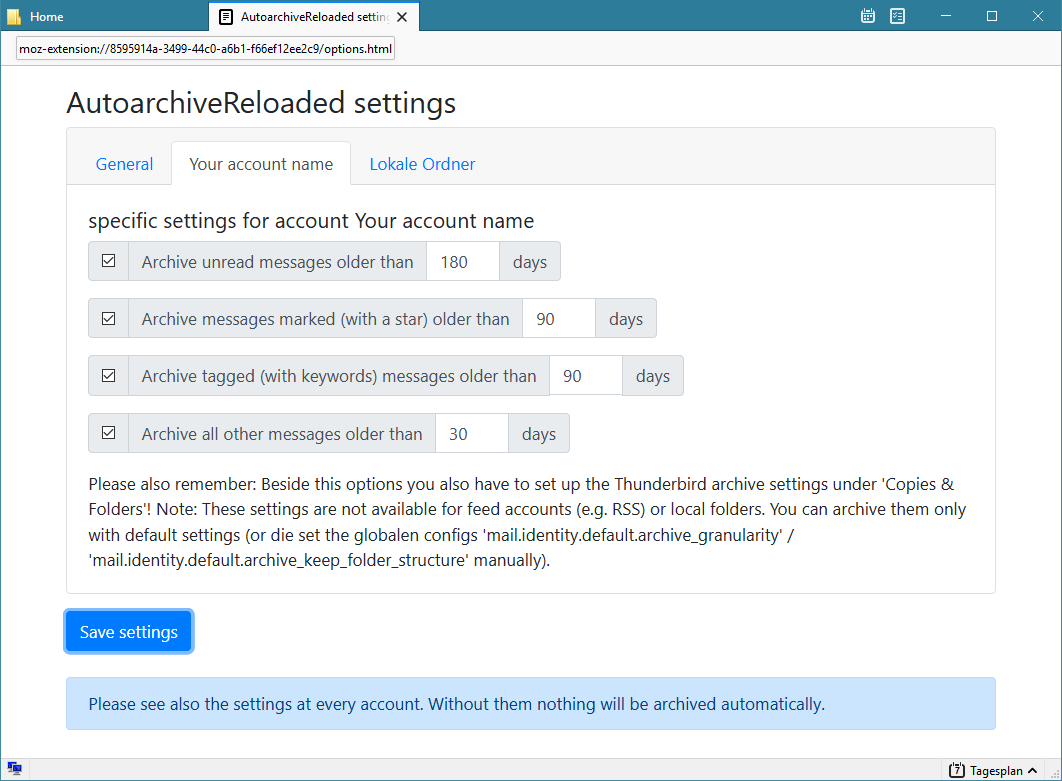Screen dimensions: 1062x781
Task: Toggle archive unread messages checkbox
Action: point(109,261)
